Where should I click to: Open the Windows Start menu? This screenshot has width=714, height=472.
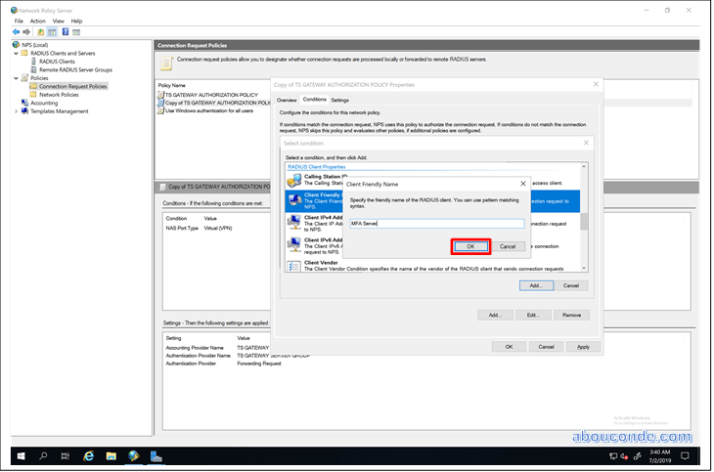pos(19,456)
